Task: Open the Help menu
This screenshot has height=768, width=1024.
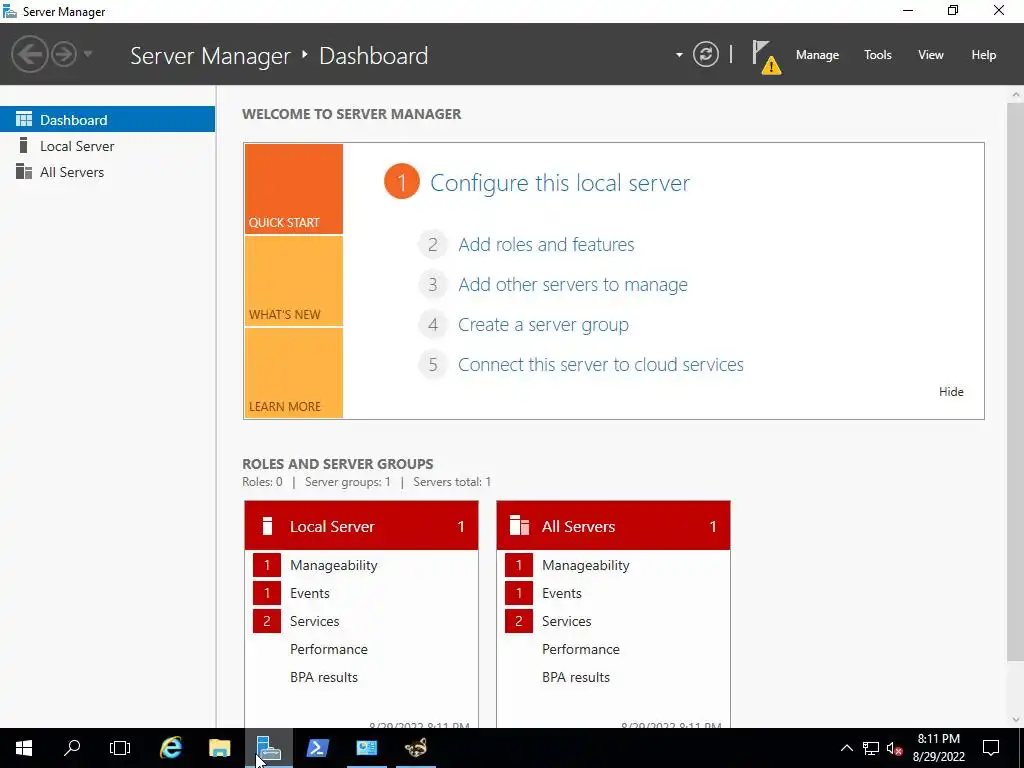Action: 984,55
